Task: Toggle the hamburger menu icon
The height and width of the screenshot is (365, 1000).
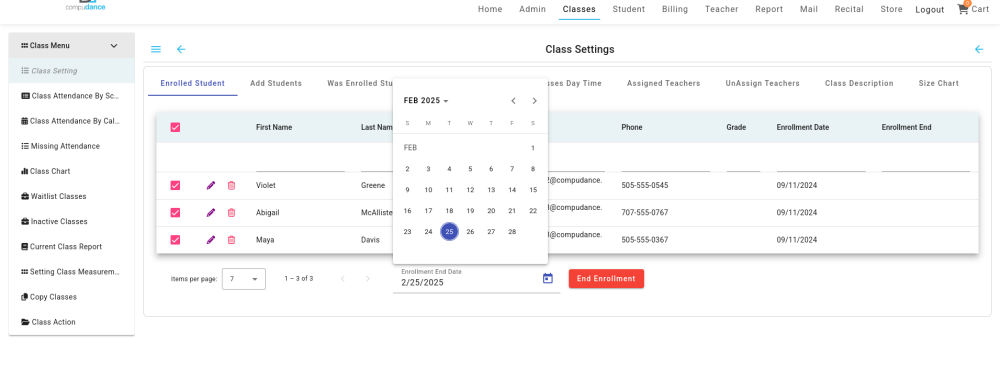Action: click(156, 49)
